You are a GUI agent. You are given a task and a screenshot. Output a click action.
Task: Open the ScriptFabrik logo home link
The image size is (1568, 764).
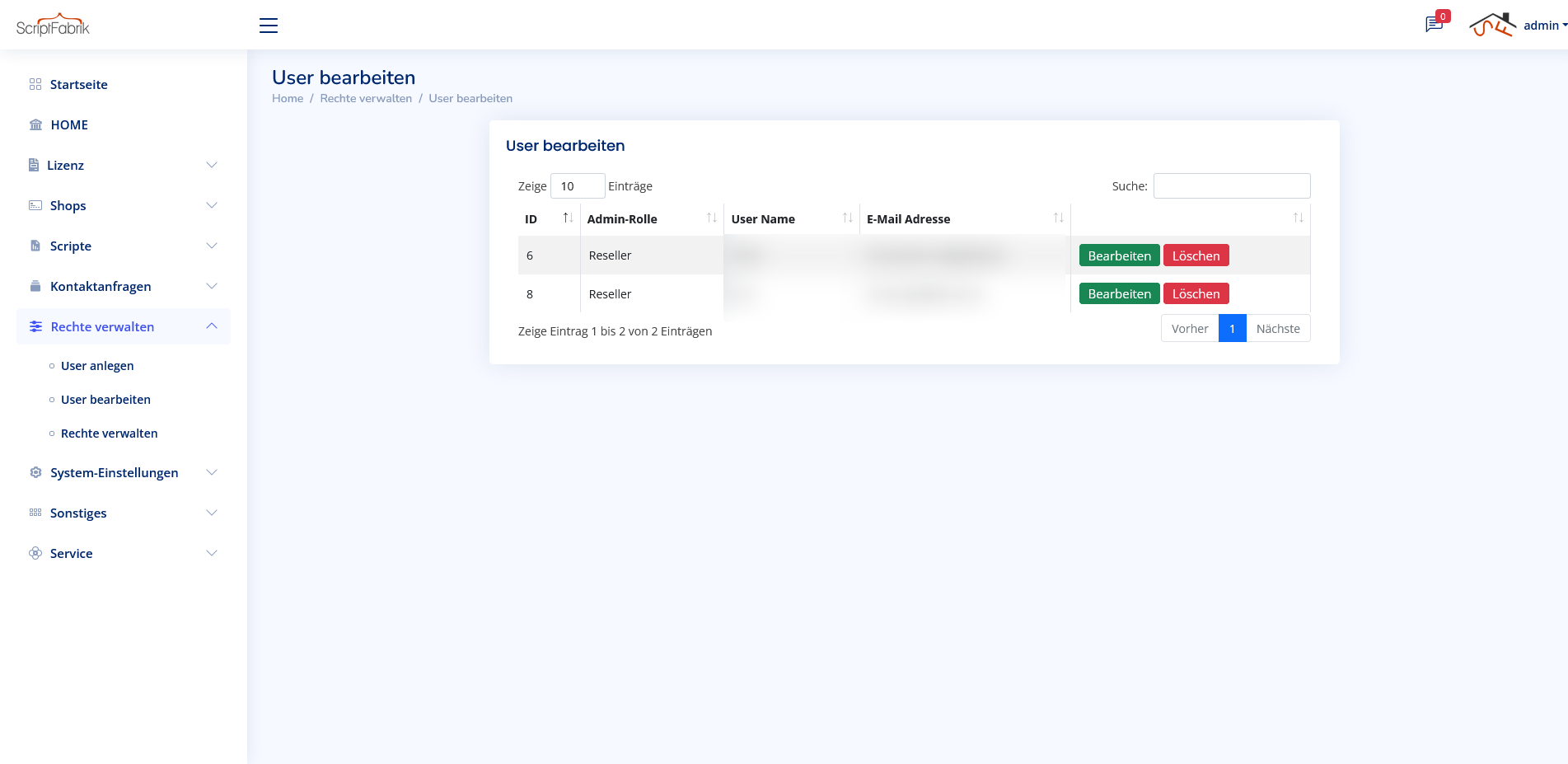(x=53, y=25)
